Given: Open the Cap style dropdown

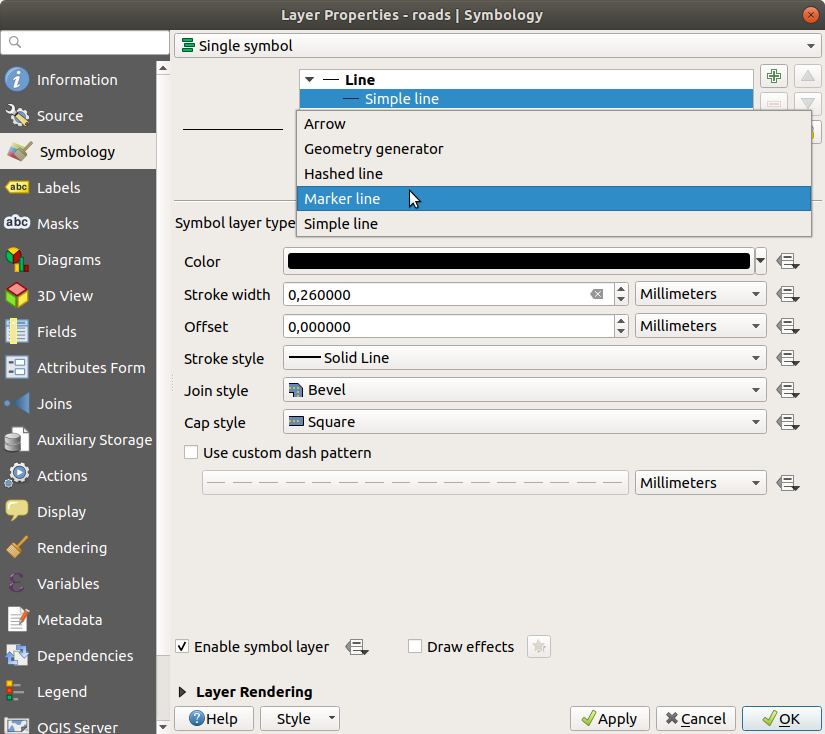Looking at the screenshot, I should 524,423.
